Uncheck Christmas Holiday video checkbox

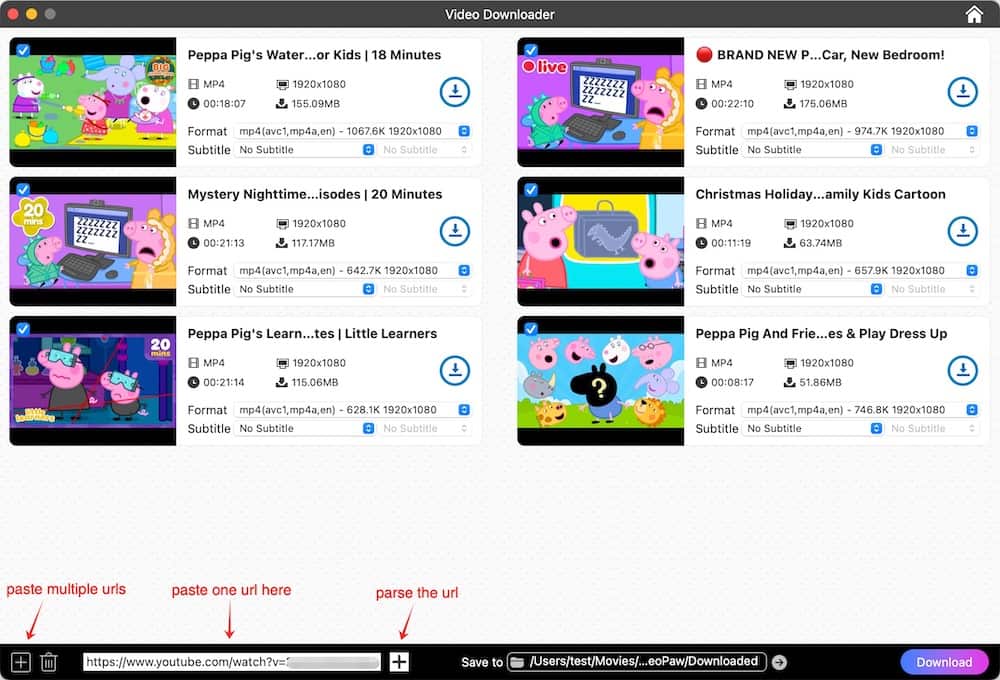(531, 189)
